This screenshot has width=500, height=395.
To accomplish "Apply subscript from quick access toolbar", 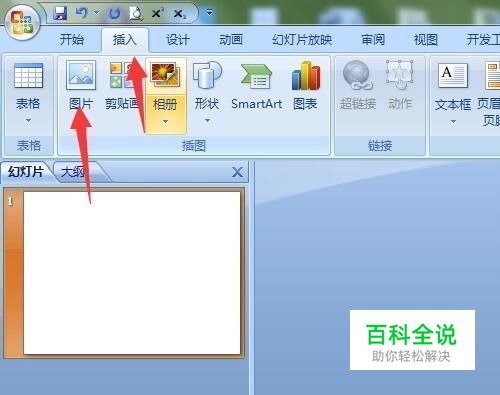I will [179, 13].
